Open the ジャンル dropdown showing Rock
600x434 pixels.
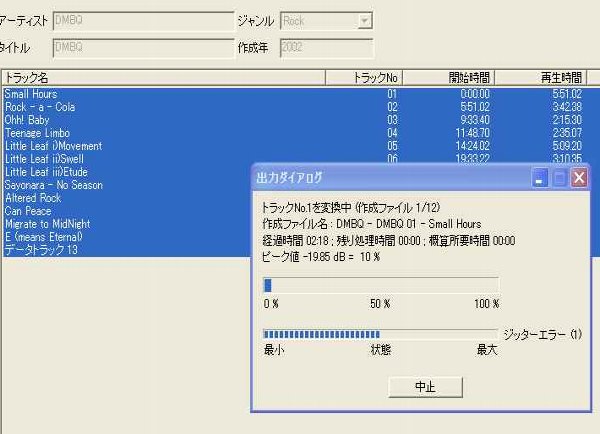pos(364,20)
